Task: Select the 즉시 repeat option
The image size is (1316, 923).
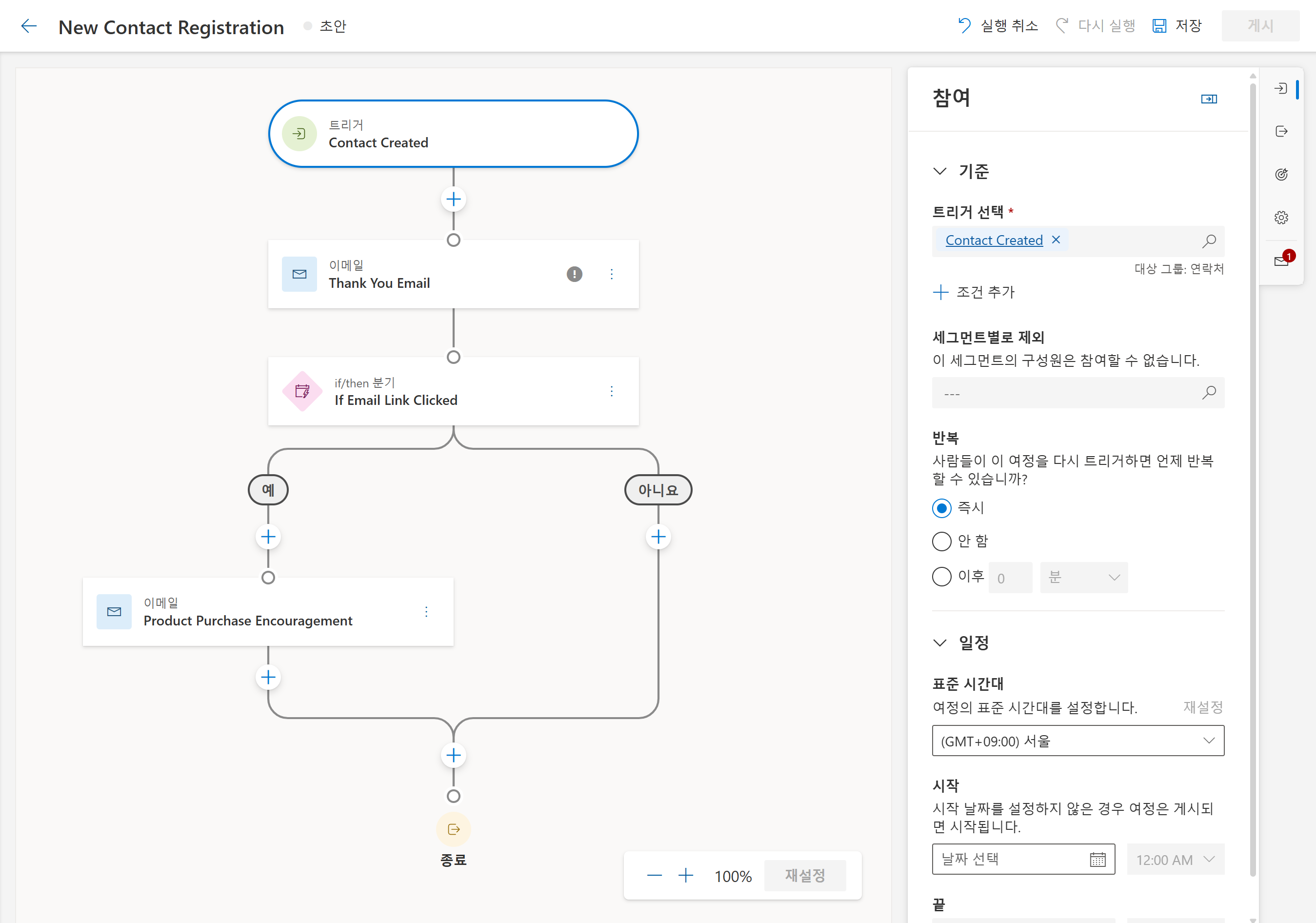Action: coord(942,508)
